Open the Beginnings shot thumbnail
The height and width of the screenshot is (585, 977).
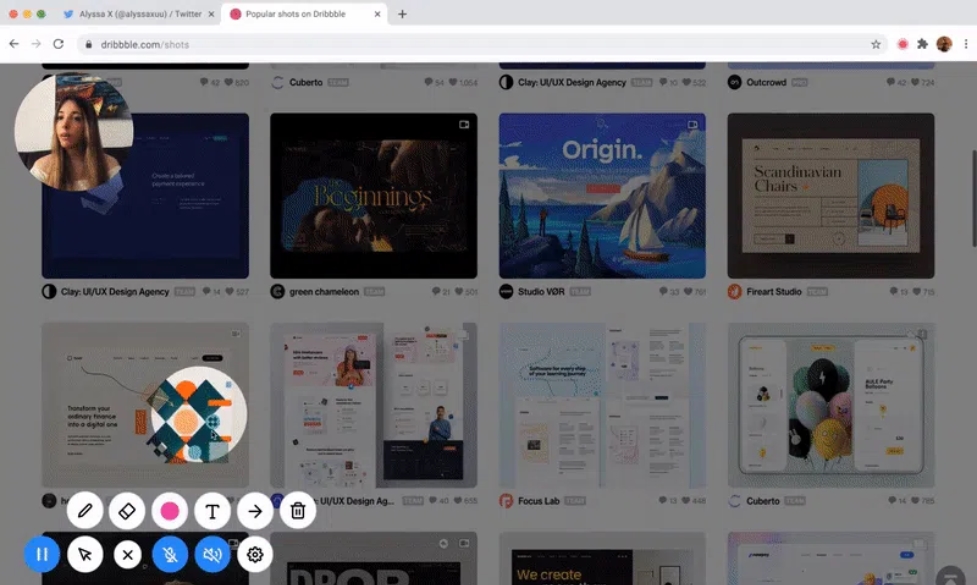(373, 196)
